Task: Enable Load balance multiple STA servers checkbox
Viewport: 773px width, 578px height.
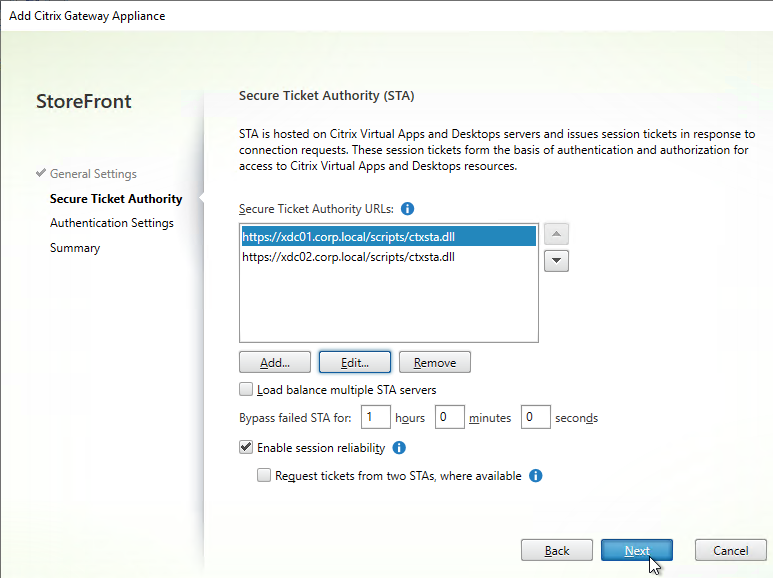Action: [x=246, y=390]
